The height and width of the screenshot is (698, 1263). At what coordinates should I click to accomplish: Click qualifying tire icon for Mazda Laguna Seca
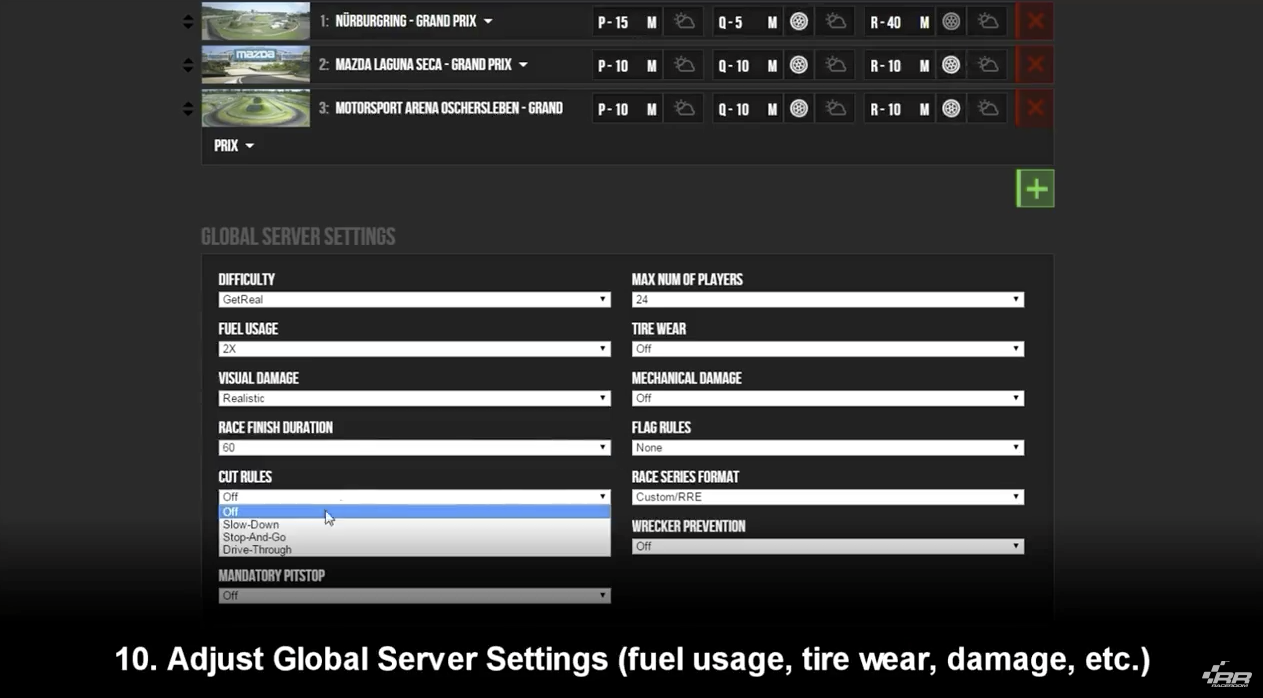pyautogui.click(x=798, y=65)
